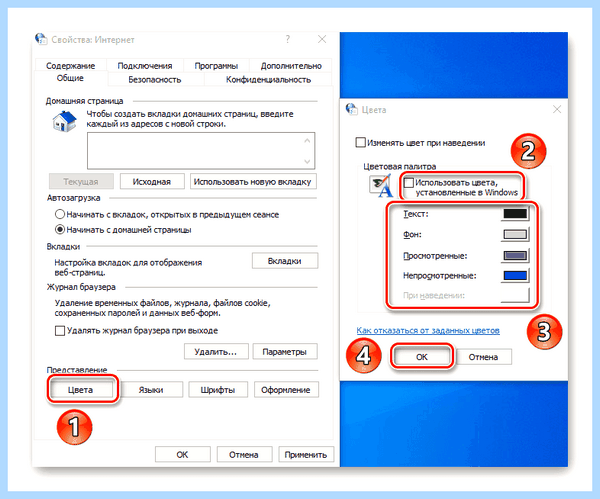Click the При наведении color swatch

click(515, 295)
